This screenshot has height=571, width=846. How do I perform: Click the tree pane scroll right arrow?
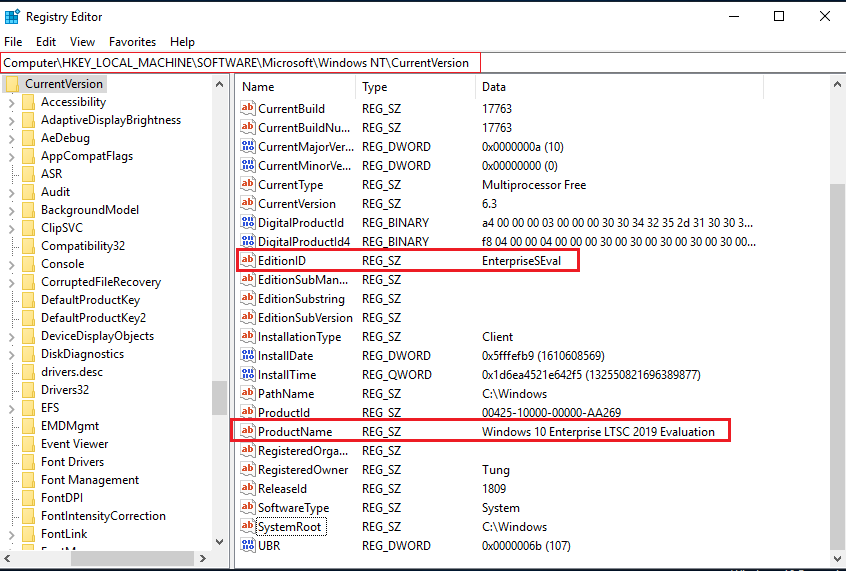[203, 558]
